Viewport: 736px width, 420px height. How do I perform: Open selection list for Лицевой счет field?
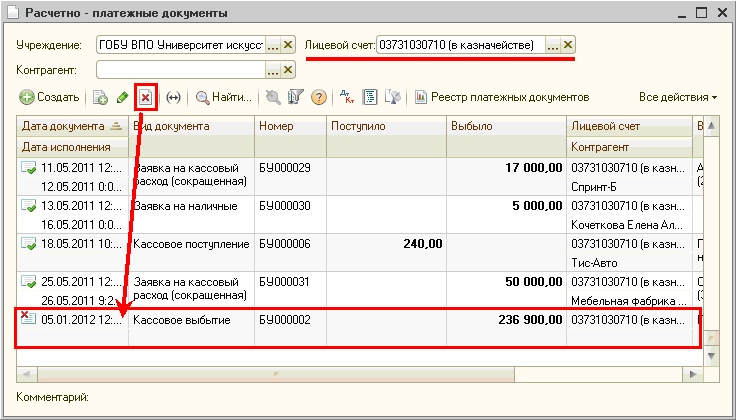(x=552, y=45)
